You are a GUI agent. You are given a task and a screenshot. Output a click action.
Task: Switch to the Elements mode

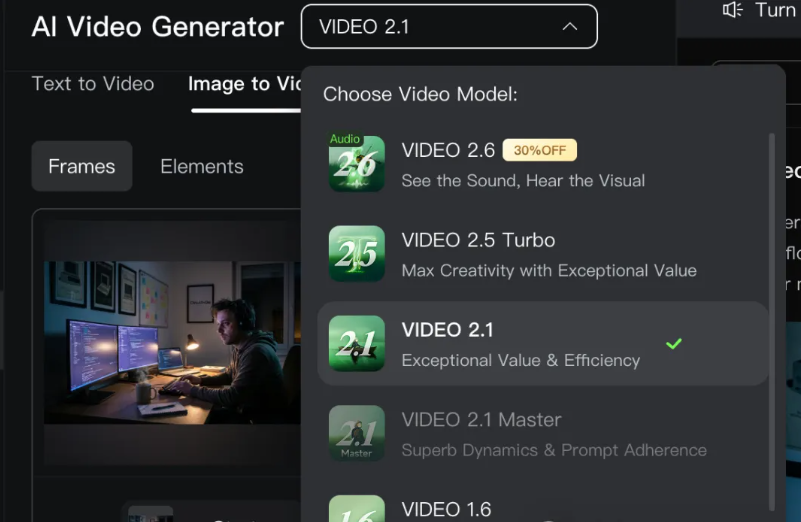tap(202, 166)
